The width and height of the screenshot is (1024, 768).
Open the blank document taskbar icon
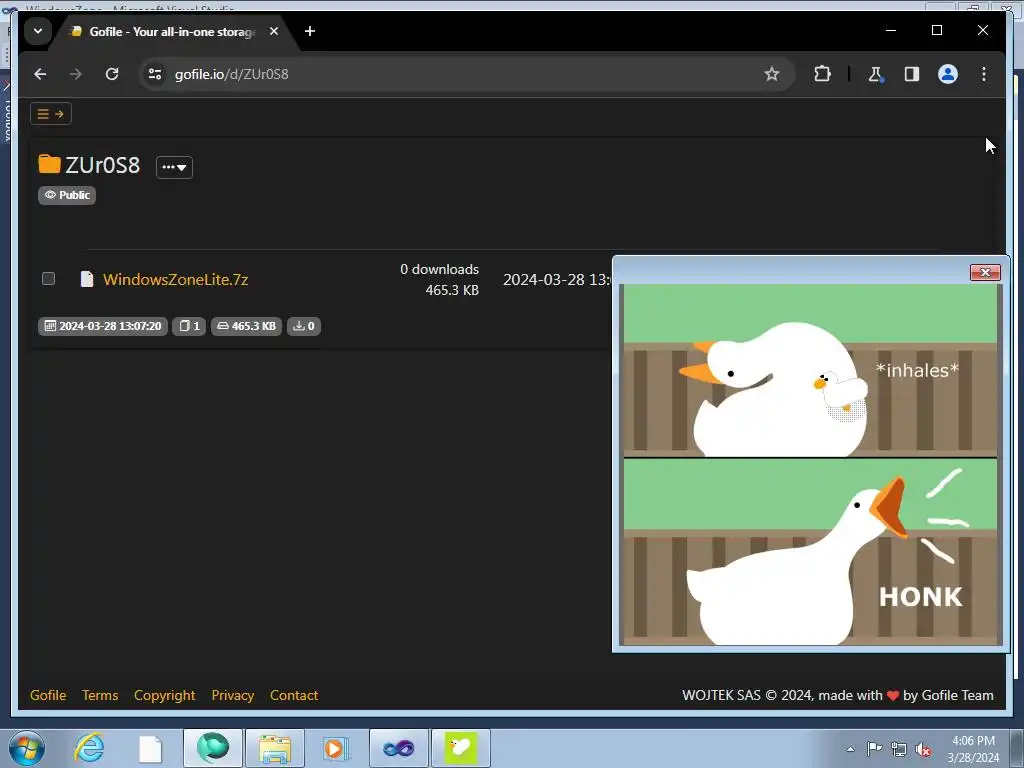coord(150,748)
